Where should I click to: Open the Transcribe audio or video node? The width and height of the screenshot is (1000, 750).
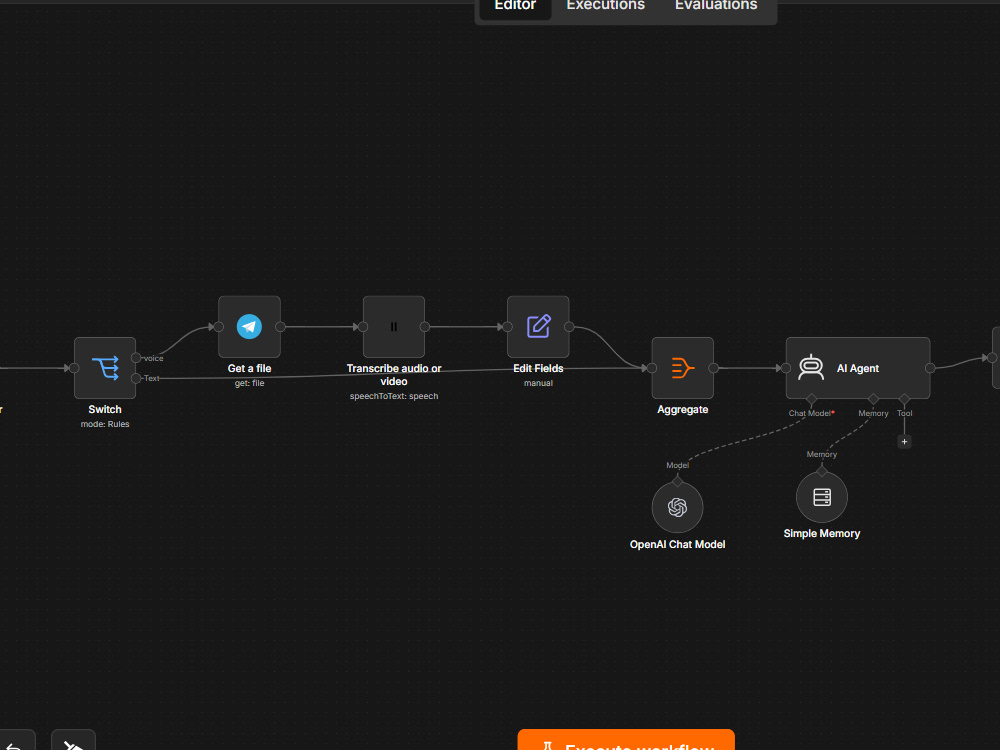(393, 327)
